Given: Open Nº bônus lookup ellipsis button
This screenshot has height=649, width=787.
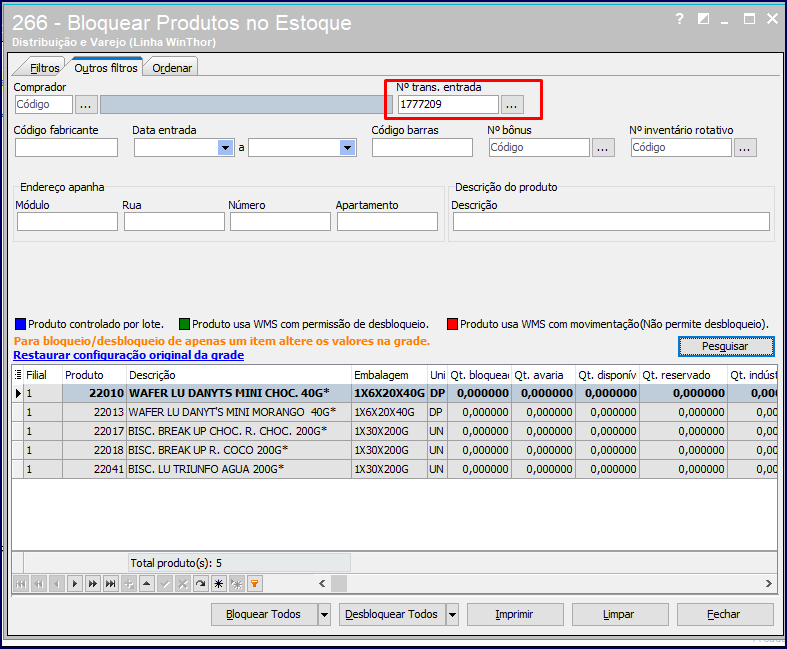Looking at the screenshot, I should pyautogui.click(x=603, y=148).
